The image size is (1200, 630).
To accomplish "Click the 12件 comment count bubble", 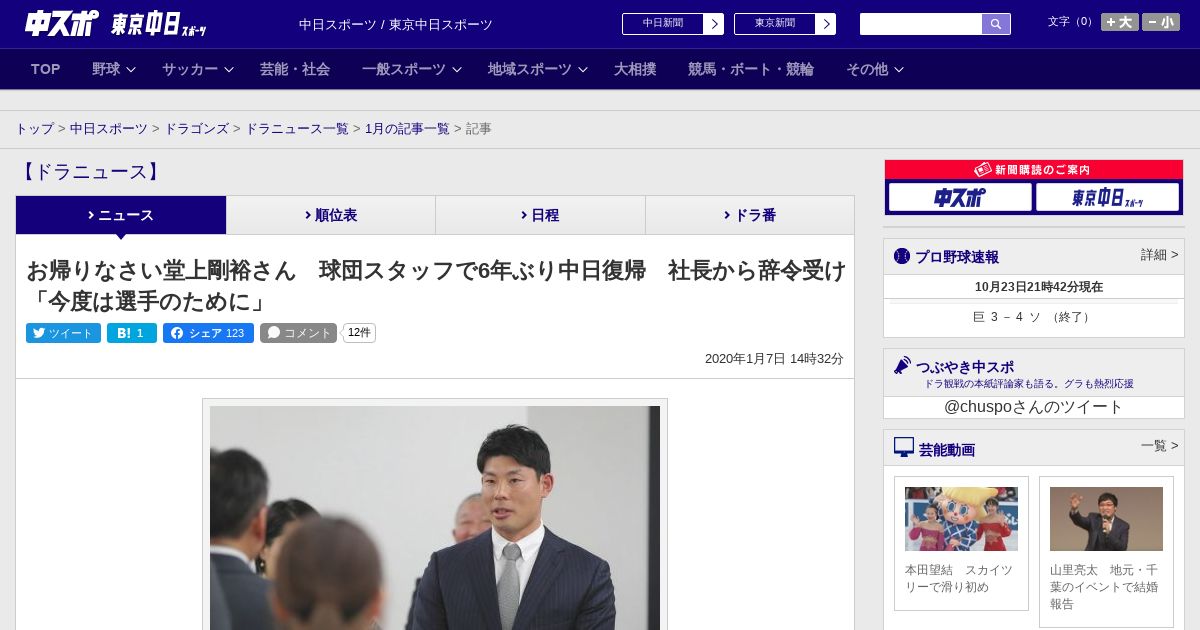I will point(359,333).
